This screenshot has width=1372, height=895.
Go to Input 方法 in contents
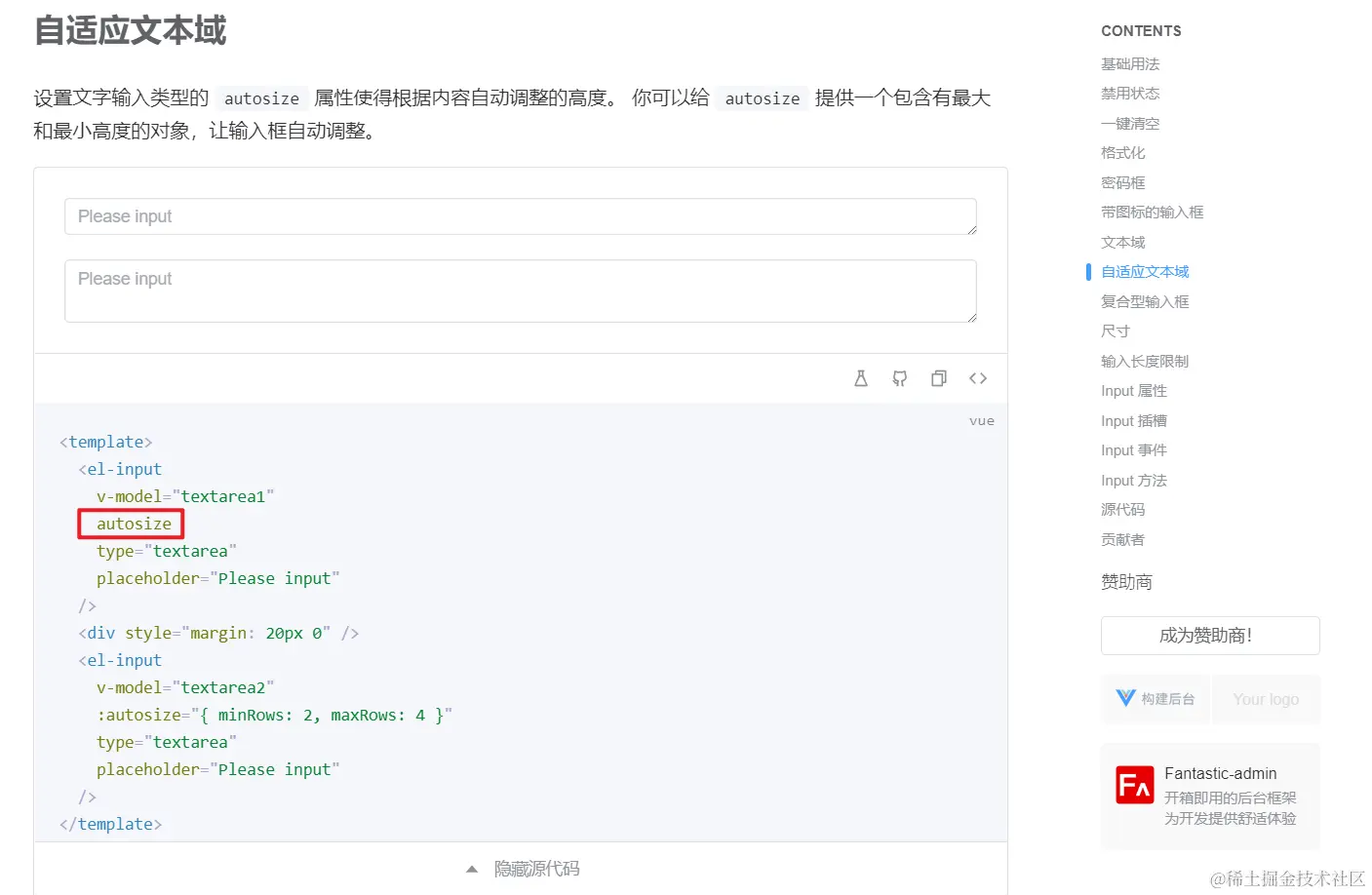1134,481
